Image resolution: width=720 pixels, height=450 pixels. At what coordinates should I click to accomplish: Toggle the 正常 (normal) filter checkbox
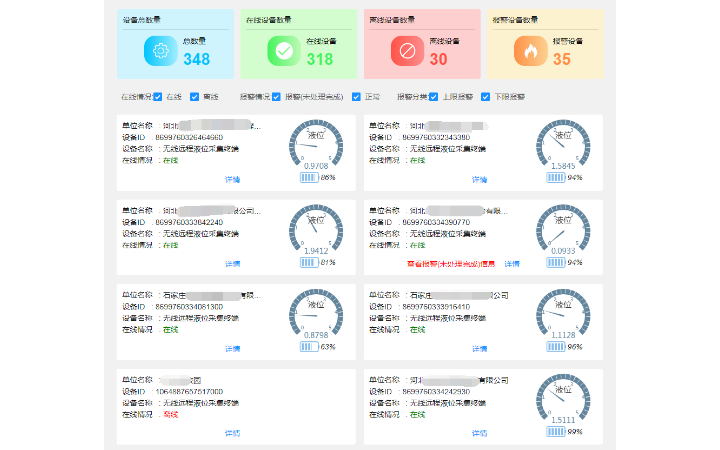tap(356, 97)
